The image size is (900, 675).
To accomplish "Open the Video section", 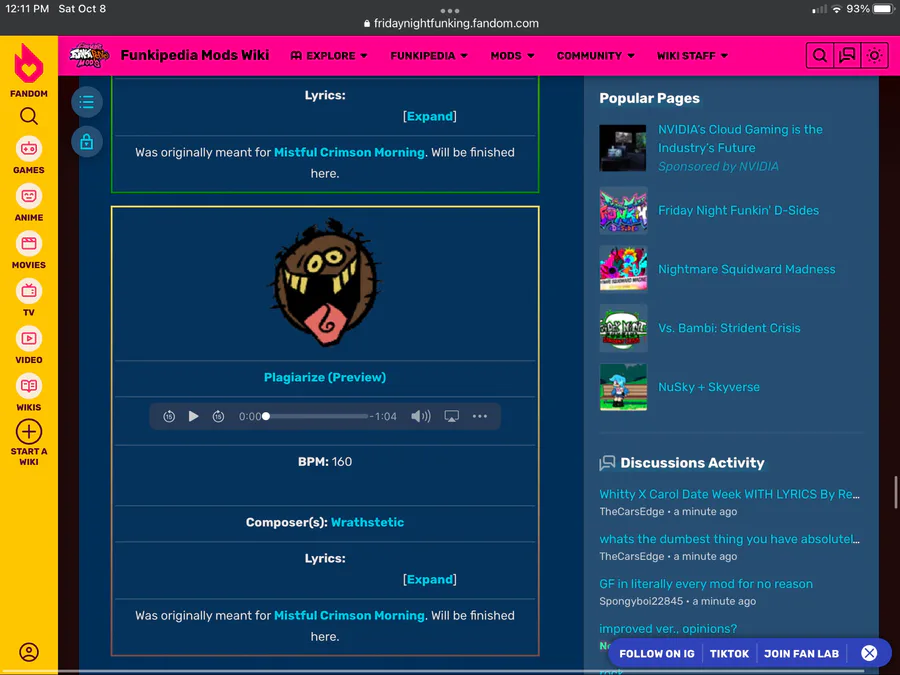I will tap(29, 346).
